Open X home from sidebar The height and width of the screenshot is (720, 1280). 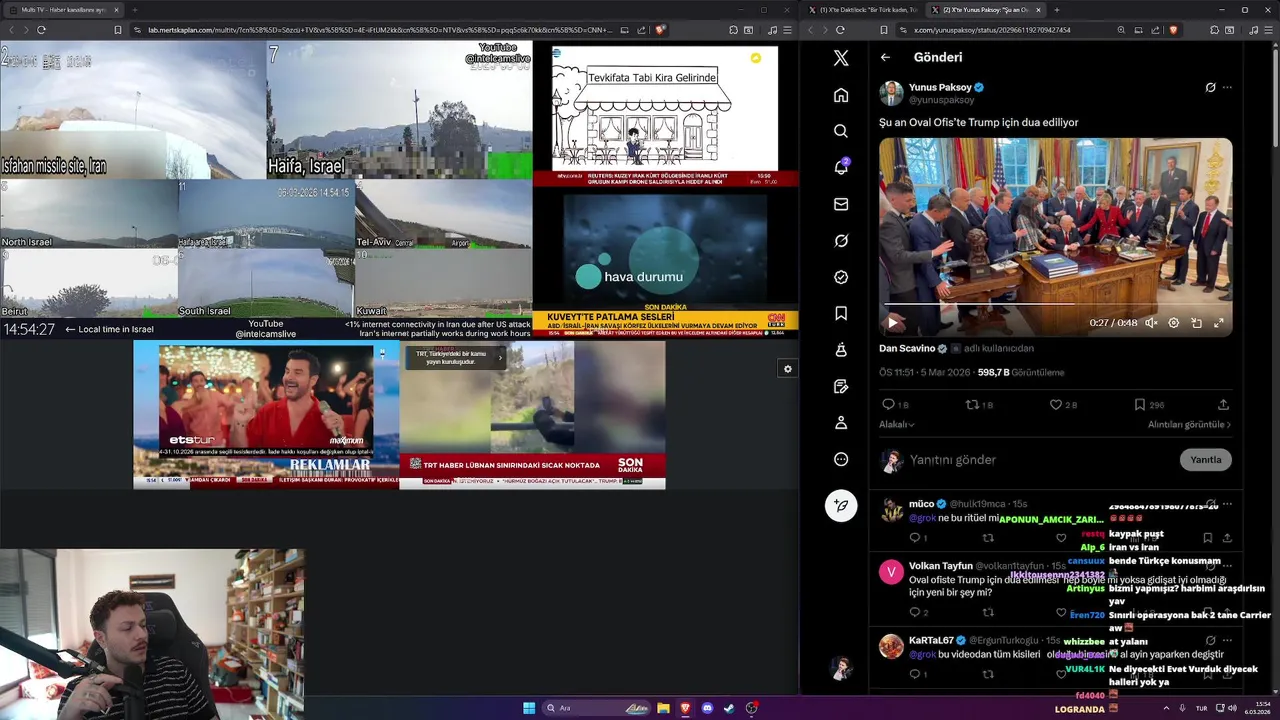click(841, 95)
